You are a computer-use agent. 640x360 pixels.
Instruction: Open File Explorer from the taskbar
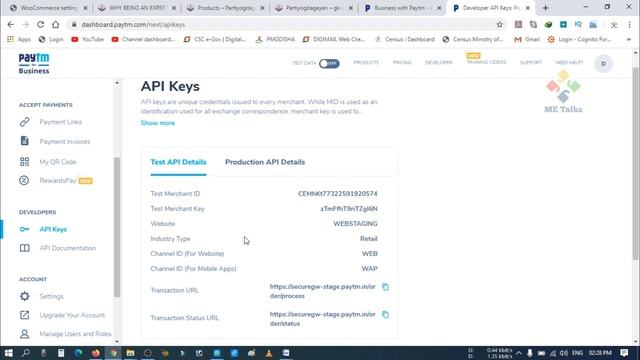pyautogui.click(x=130, y=353)
